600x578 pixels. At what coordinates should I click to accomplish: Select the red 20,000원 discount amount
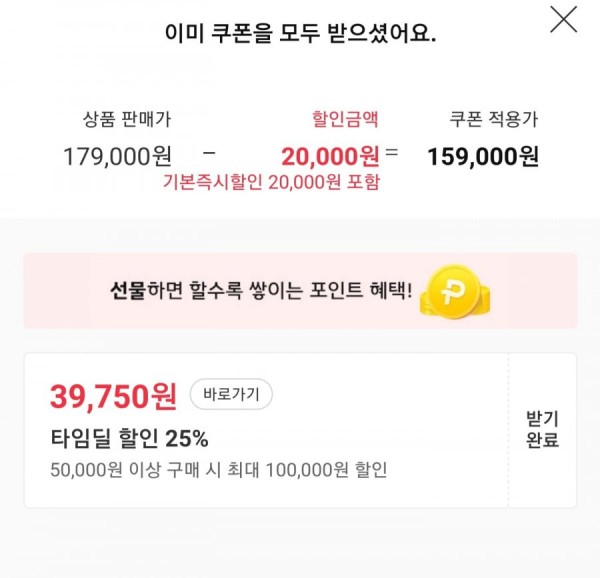pyautogui.click(x=330, y=157)
